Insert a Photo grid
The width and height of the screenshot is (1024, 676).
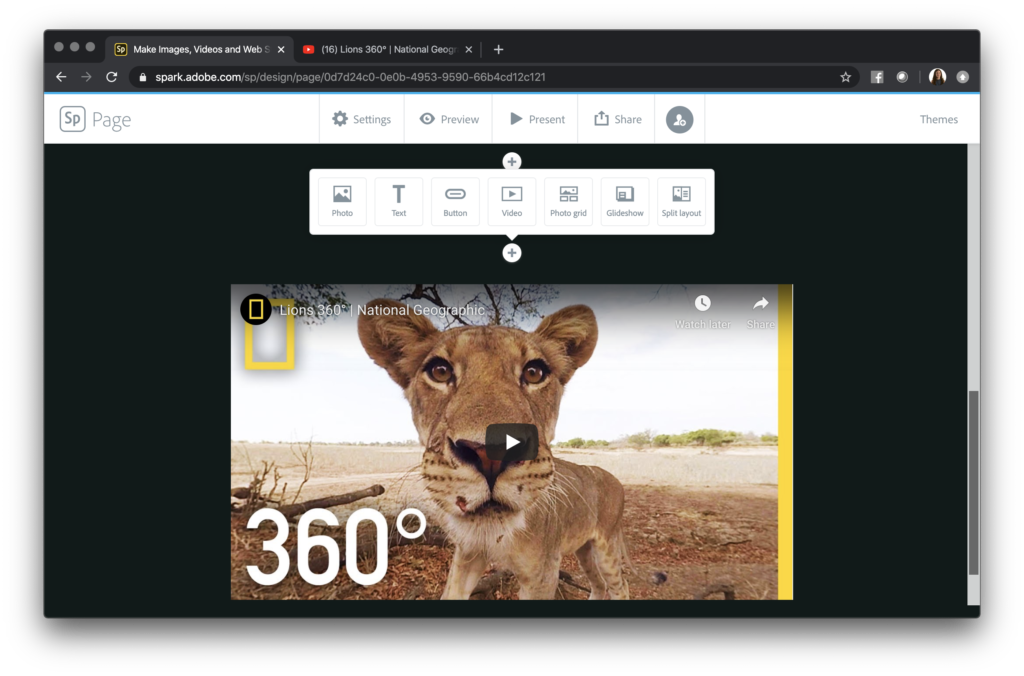click(x=568, y=201)
